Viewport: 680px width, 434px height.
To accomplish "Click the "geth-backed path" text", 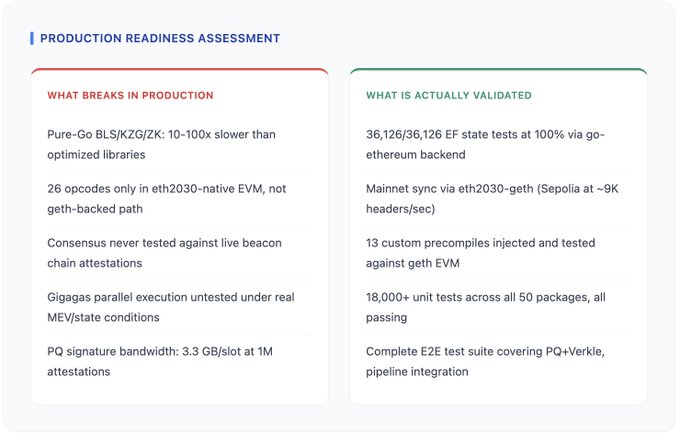I will pos(95,209).
